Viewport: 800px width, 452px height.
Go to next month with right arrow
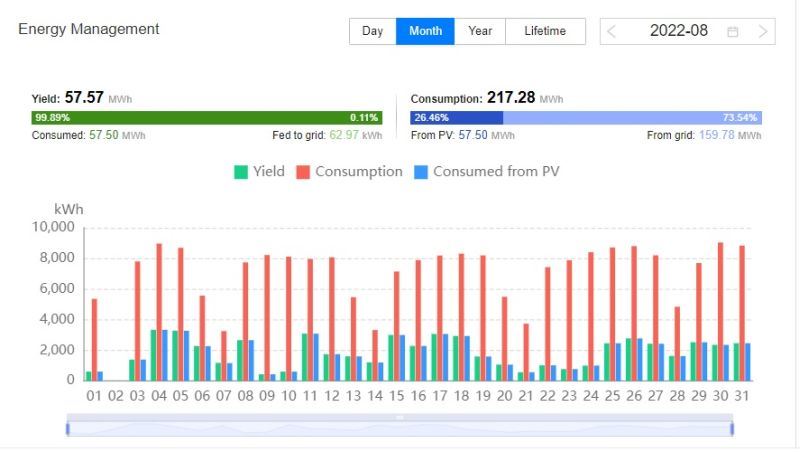763,31
